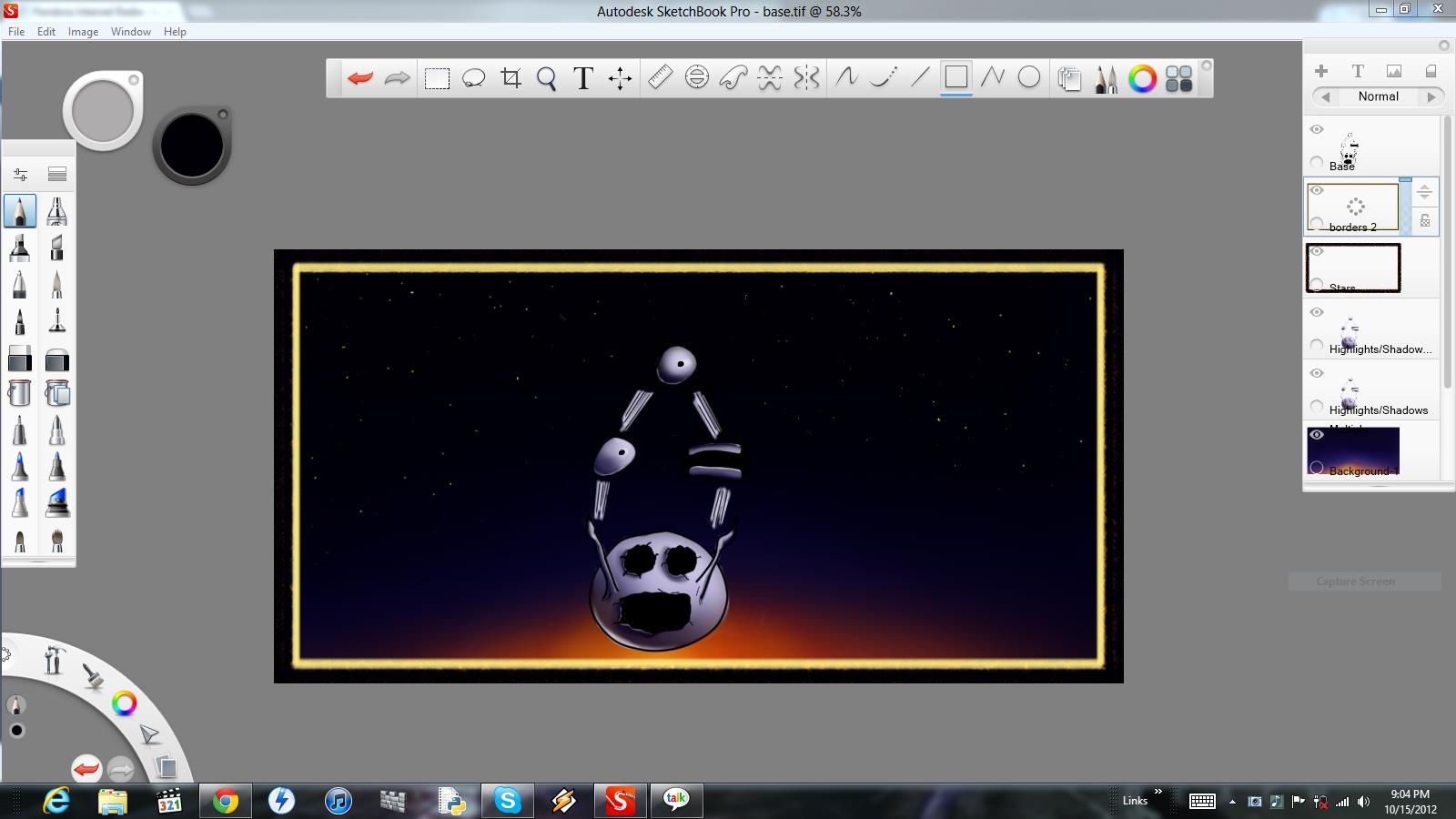Click the Capture Screen button
This screenshot has width=1456, height=819.
tap(1365, 581)
